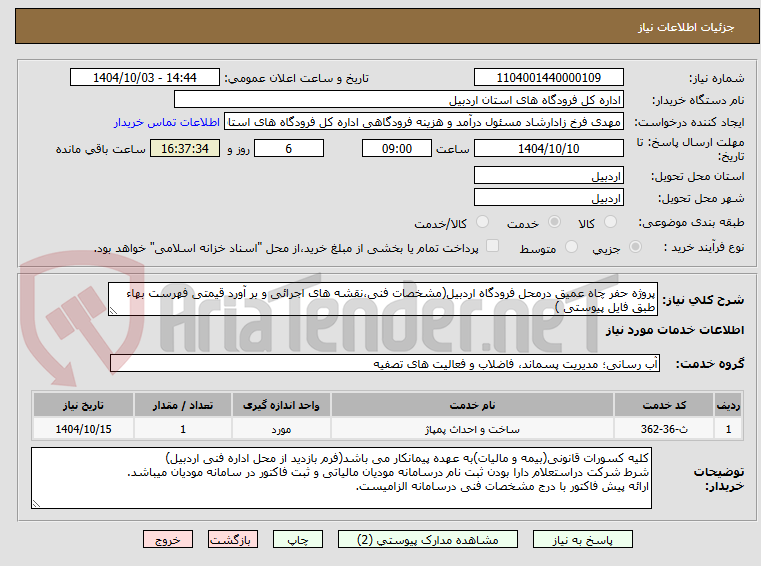Click the اطلاعات خدمات مورد نیاز heading
This screenshot has height=566, width=761.
click(x=675, y=330)
